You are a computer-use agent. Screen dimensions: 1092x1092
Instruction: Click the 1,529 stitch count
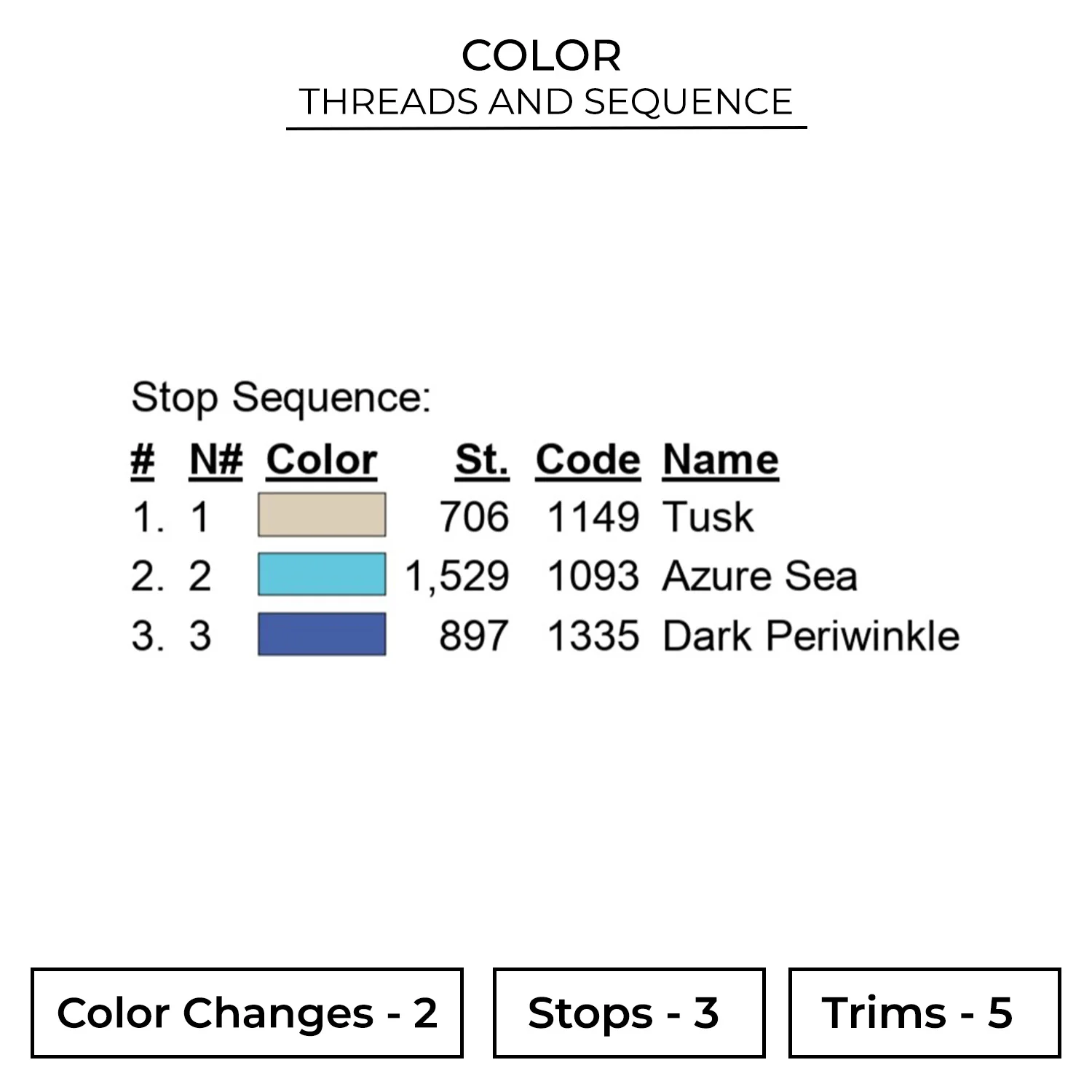[x=457, y=577]
